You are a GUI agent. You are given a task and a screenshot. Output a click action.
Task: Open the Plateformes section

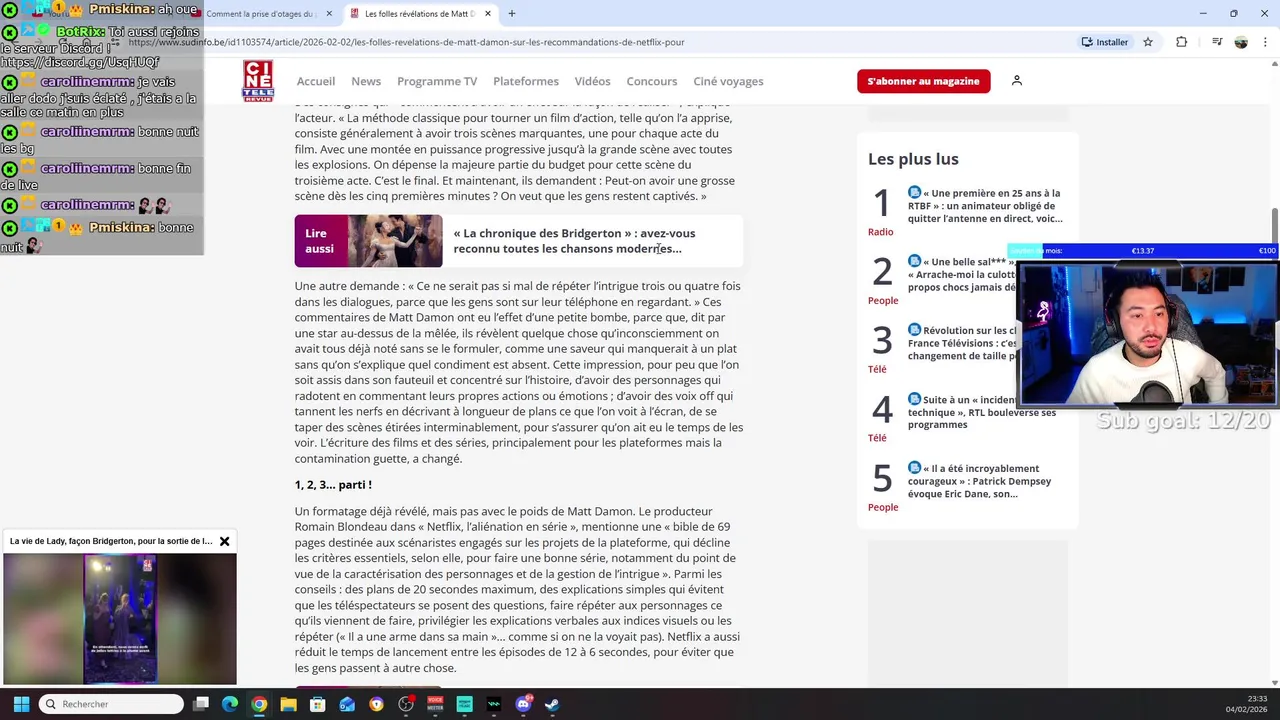[x=526, y=81]
